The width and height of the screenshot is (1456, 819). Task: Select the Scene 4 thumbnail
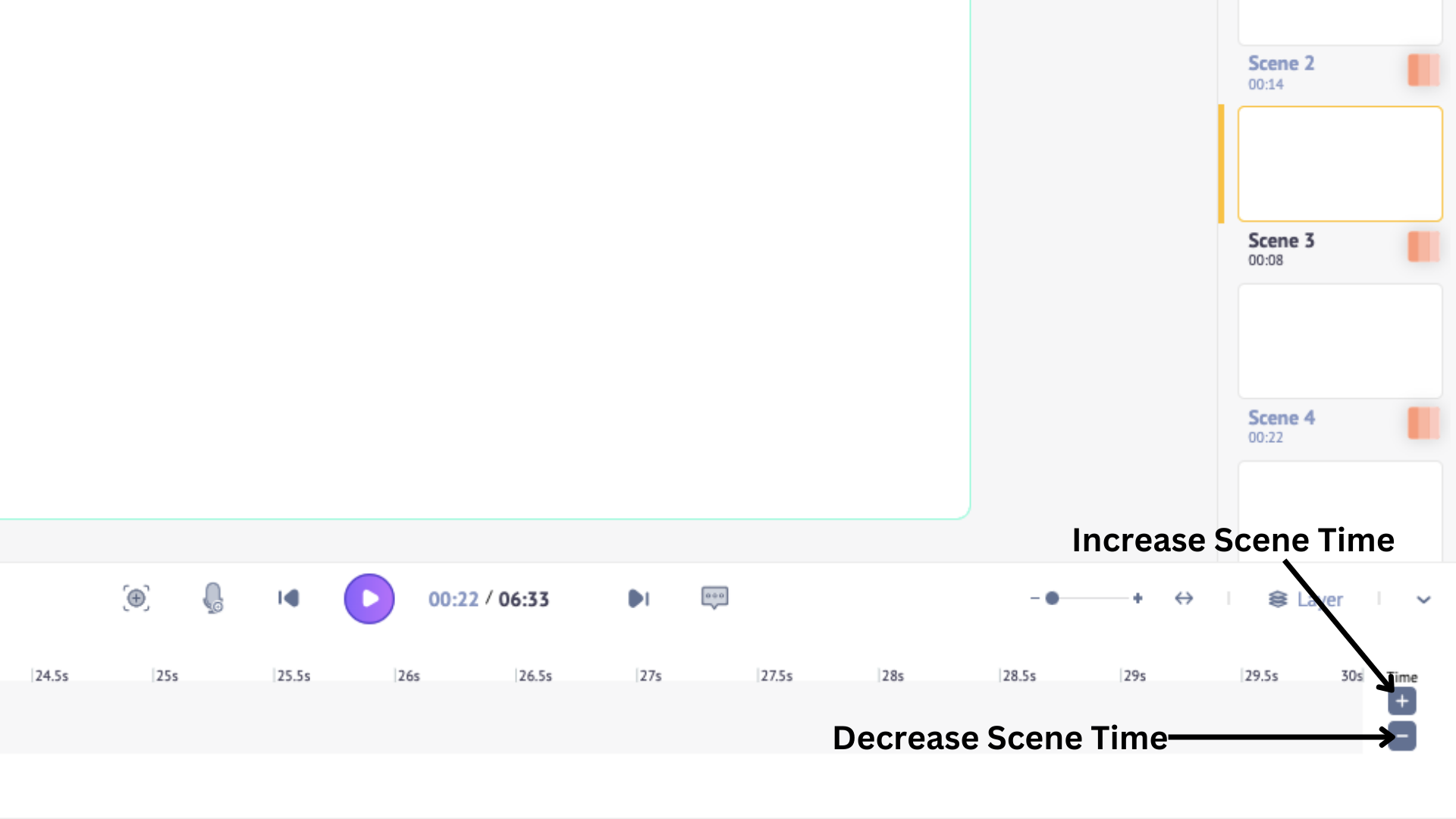(x=1339, y=340)
